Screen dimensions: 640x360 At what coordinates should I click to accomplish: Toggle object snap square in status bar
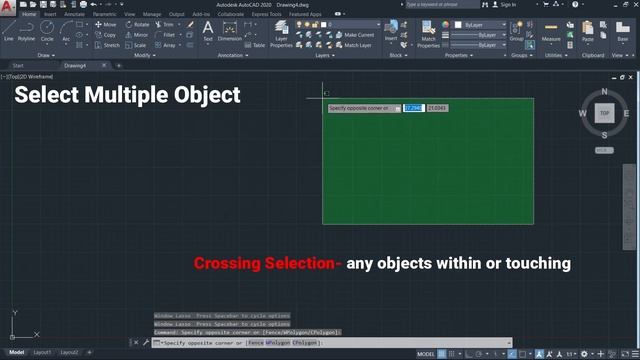click(522, 354)
